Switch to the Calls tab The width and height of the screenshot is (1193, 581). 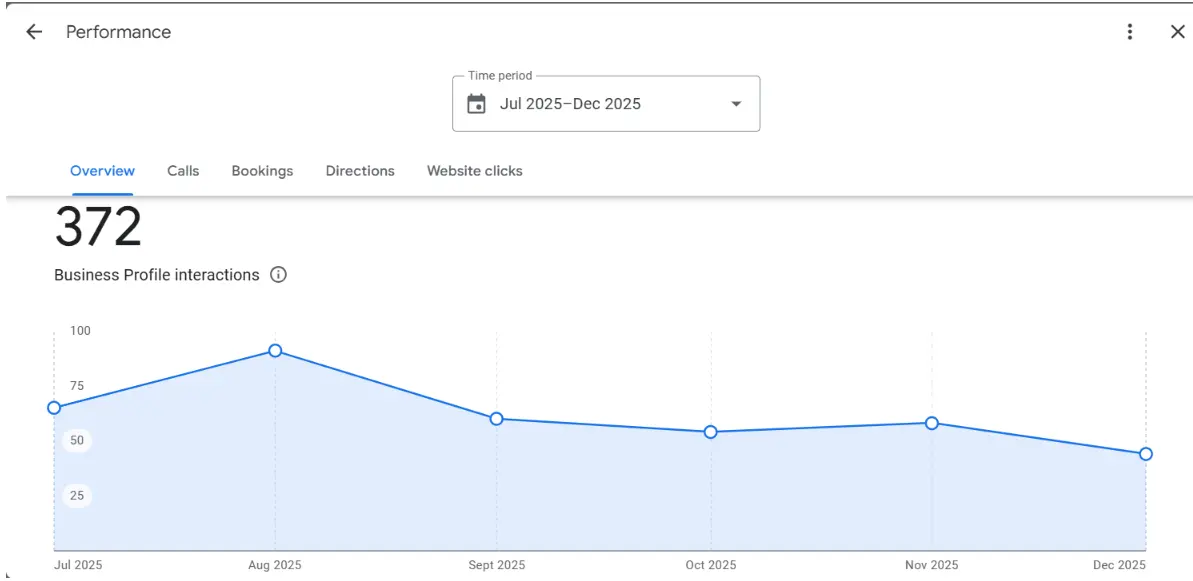tap(183, 171)
